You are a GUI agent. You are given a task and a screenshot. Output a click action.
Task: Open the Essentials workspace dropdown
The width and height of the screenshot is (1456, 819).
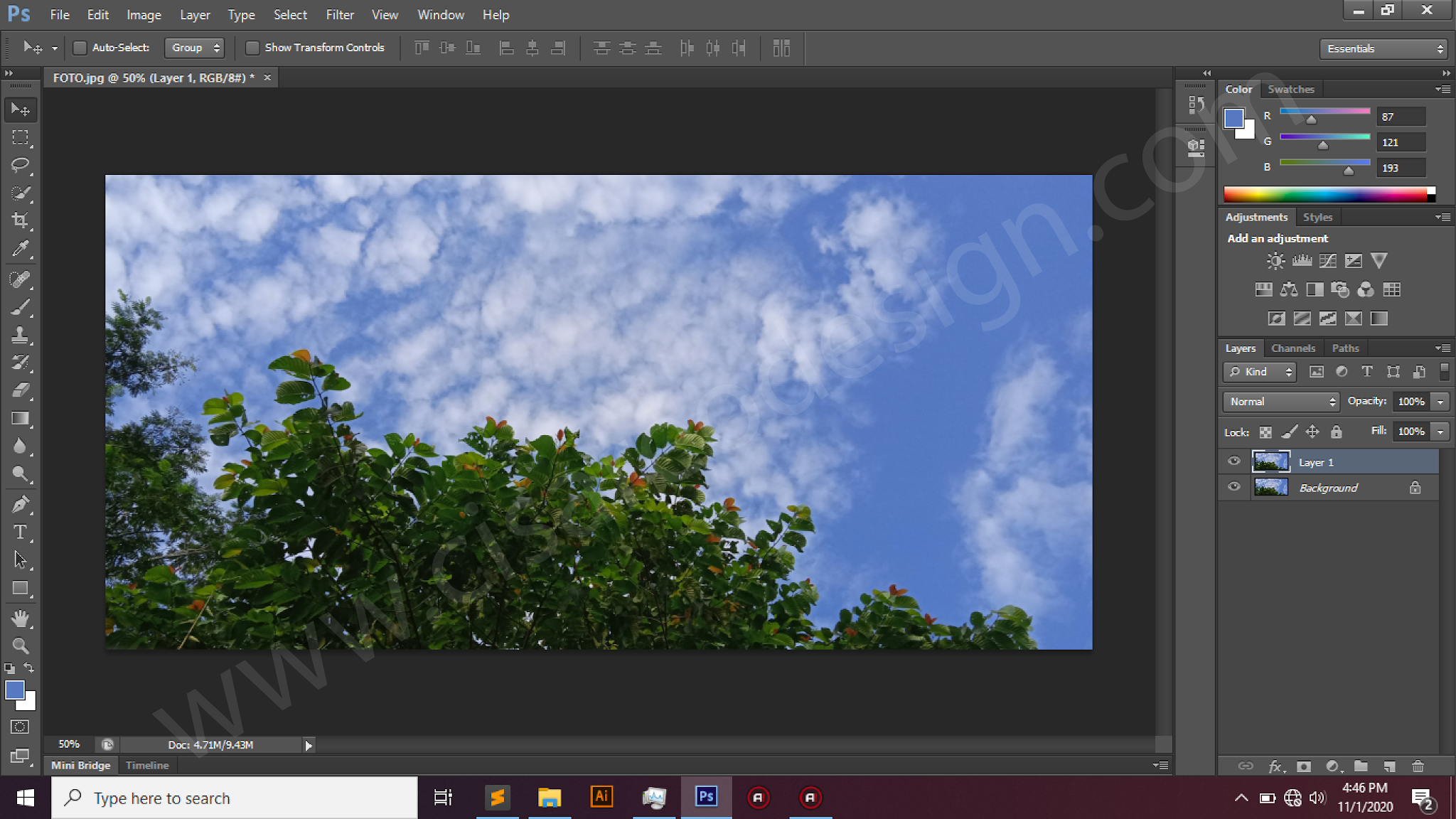(x=1384, y=48)
